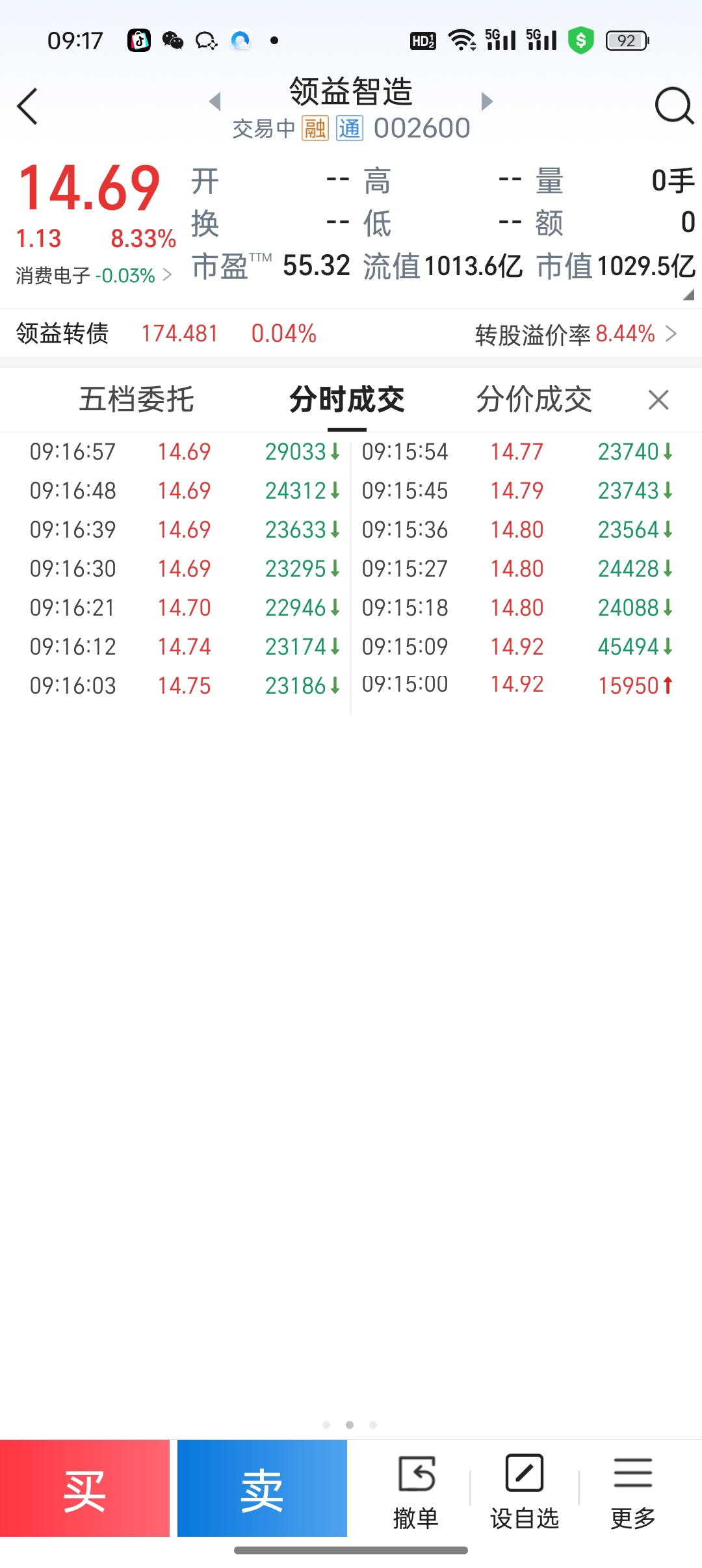Image resolution: width=702 pixels, height=1568 pixels.
Task: Open the search magnifier icon
Action: 673,105
